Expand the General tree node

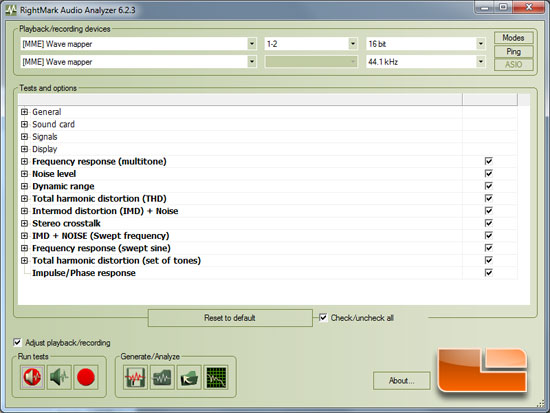point(24,112)
